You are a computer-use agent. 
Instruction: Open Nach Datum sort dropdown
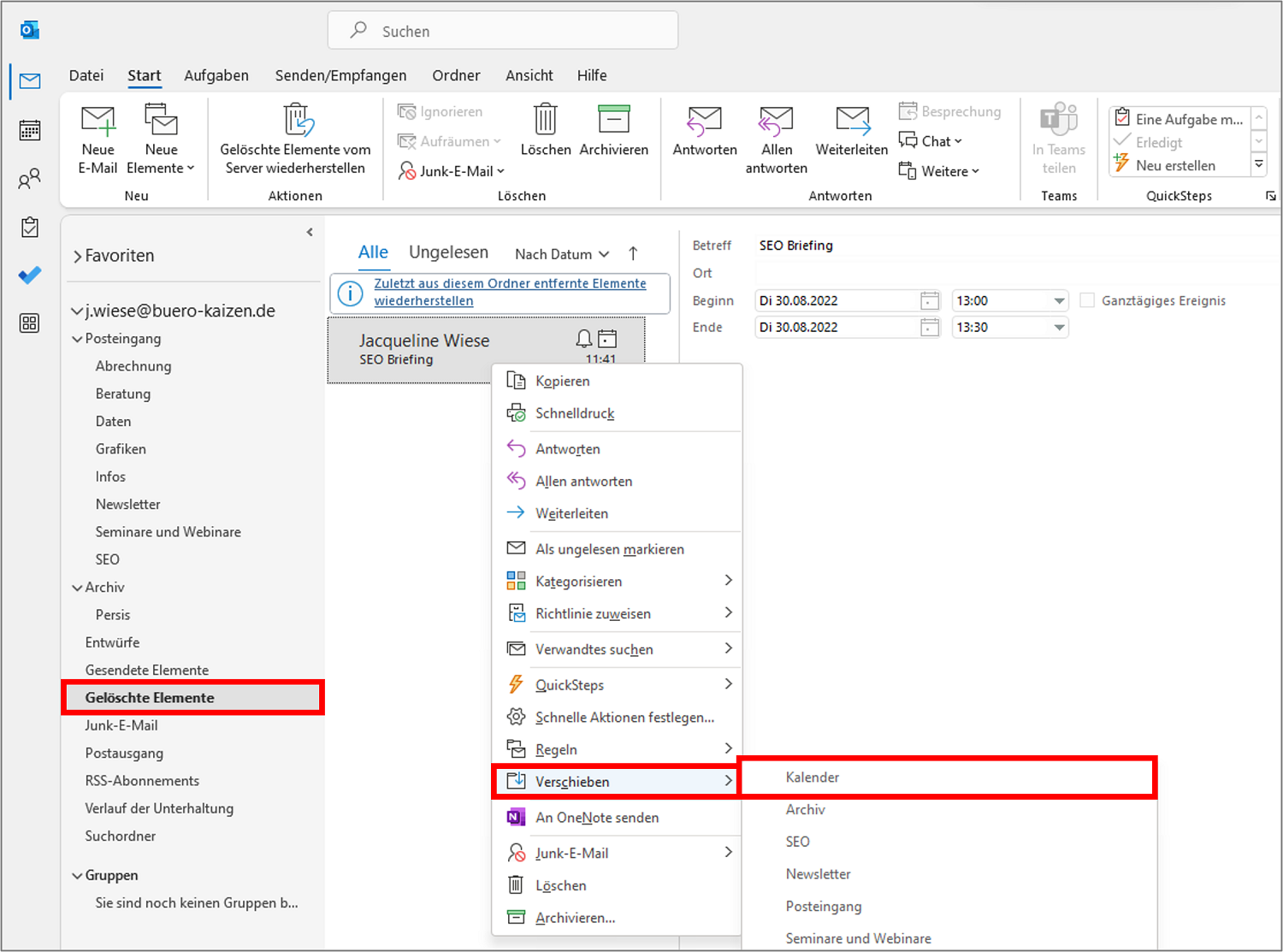[562, 254]
